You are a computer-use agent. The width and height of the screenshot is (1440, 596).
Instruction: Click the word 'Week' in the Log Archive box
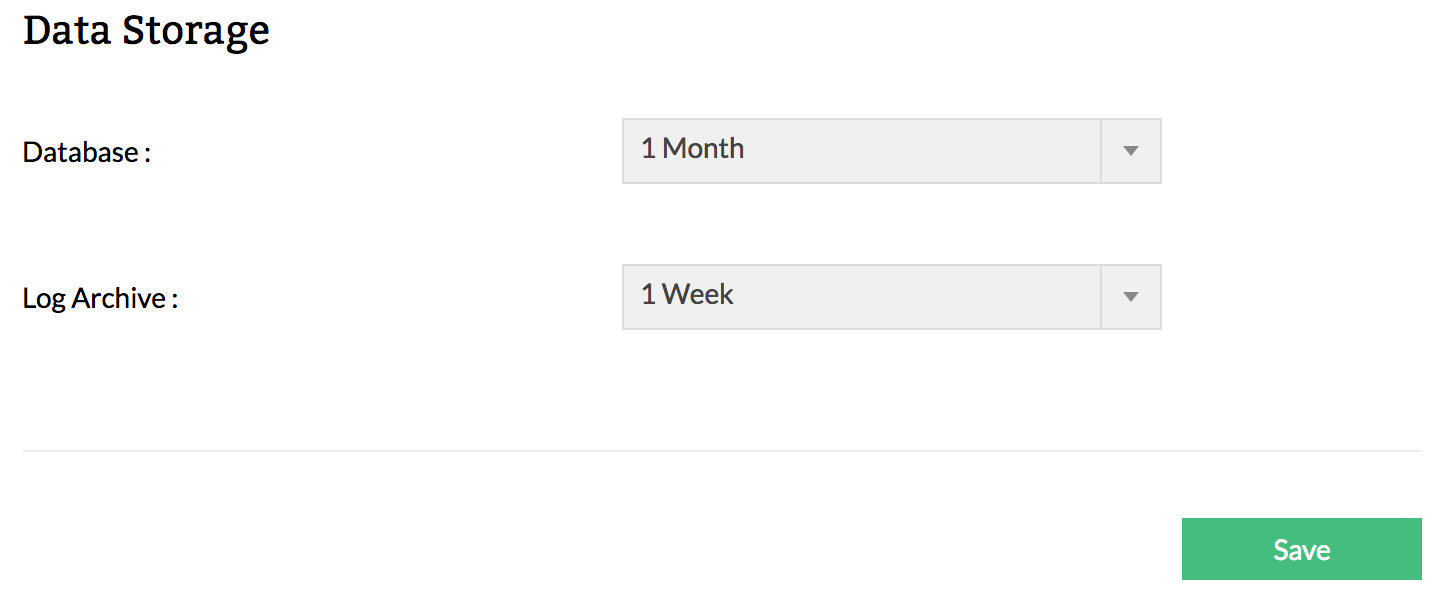(x=698, y=295)
